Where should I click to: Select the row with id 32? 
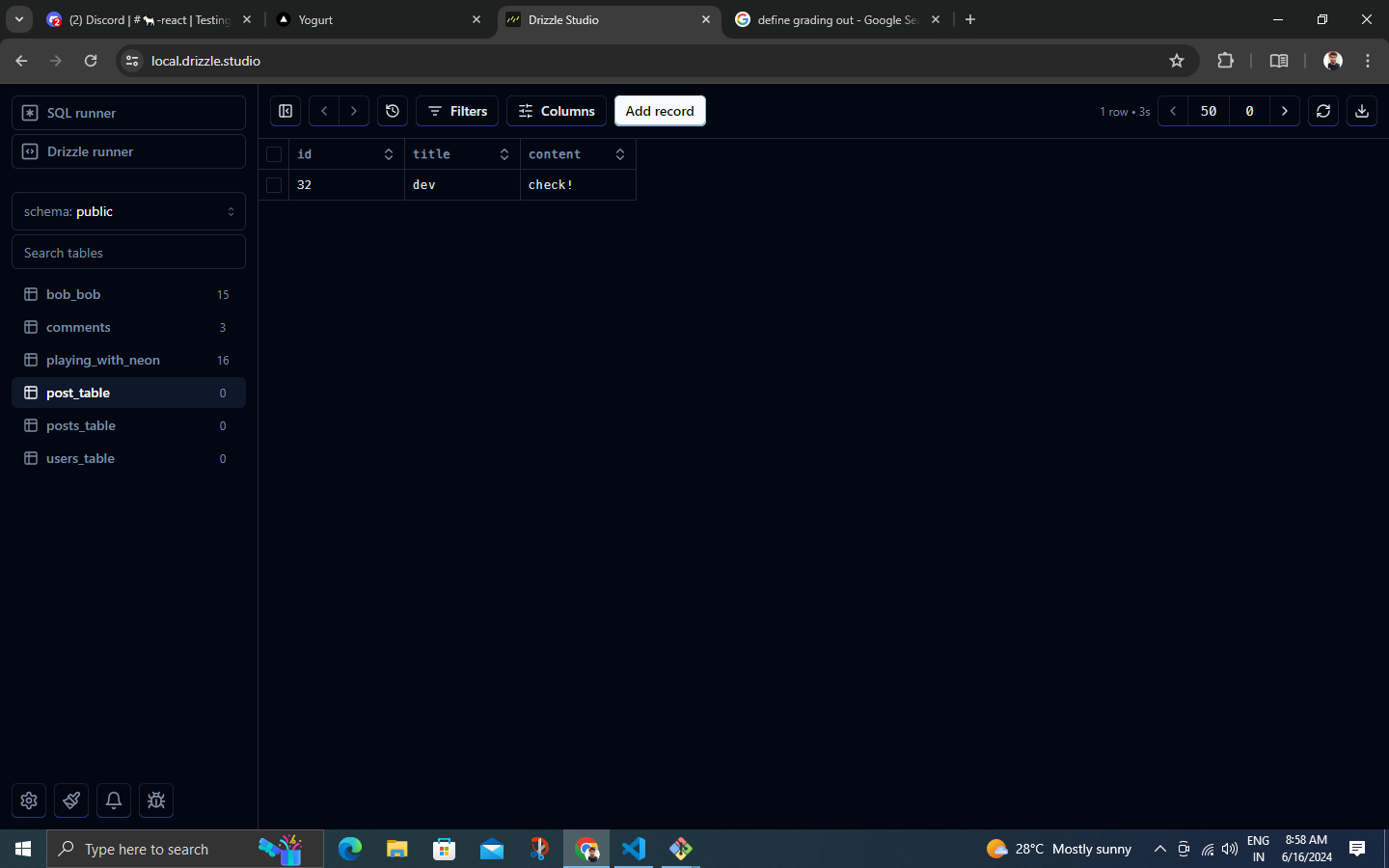click(274, 185)
